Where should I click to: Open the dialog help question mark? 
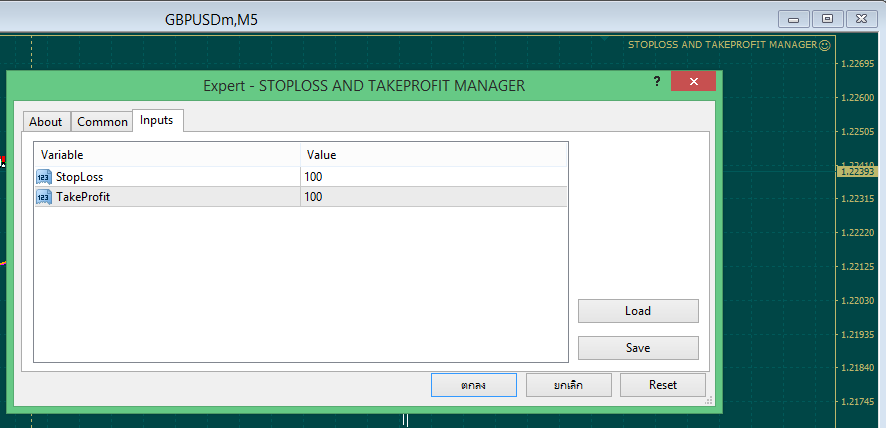657,81
